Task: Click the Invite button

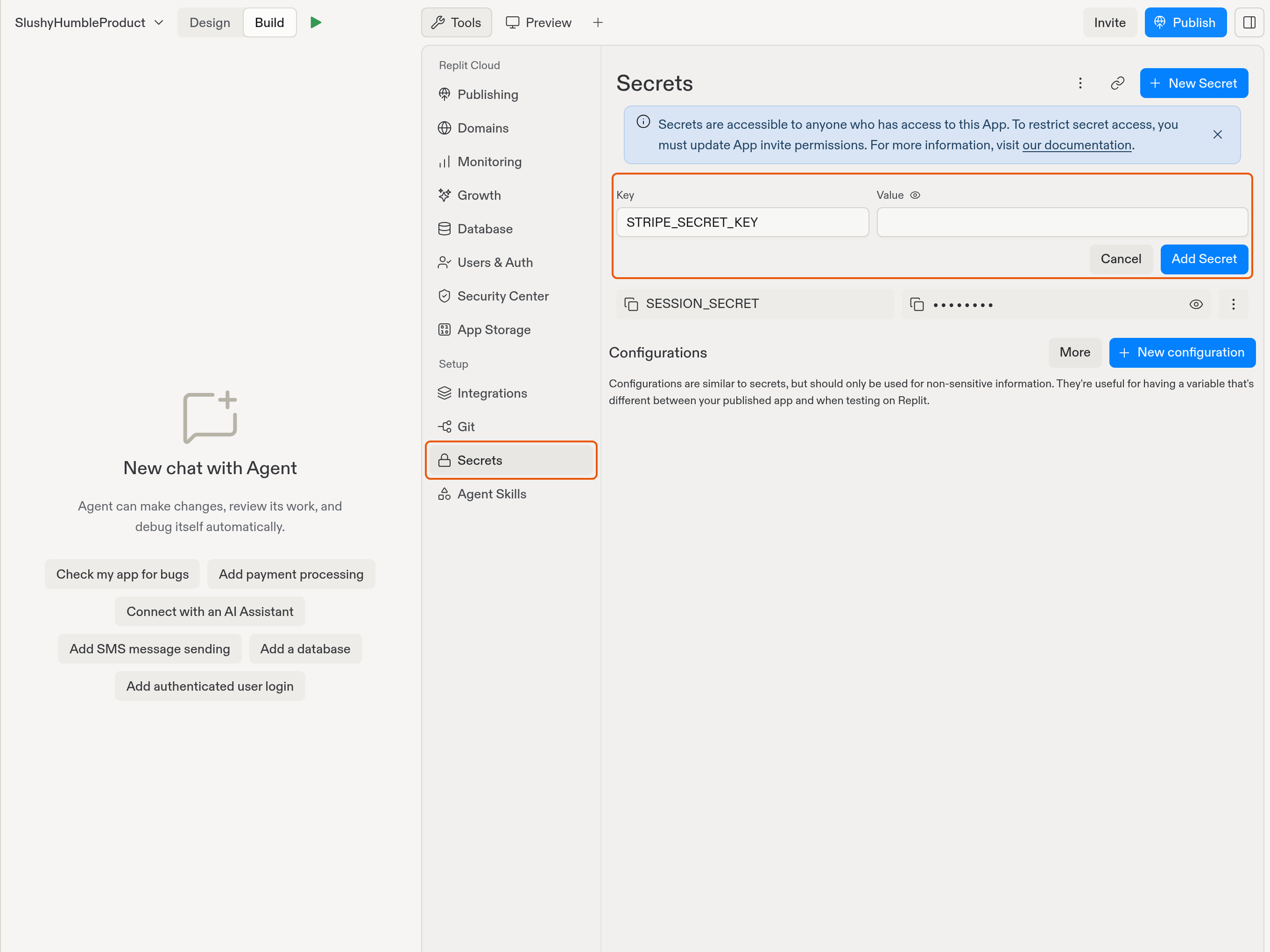Action: [1109, 22]
